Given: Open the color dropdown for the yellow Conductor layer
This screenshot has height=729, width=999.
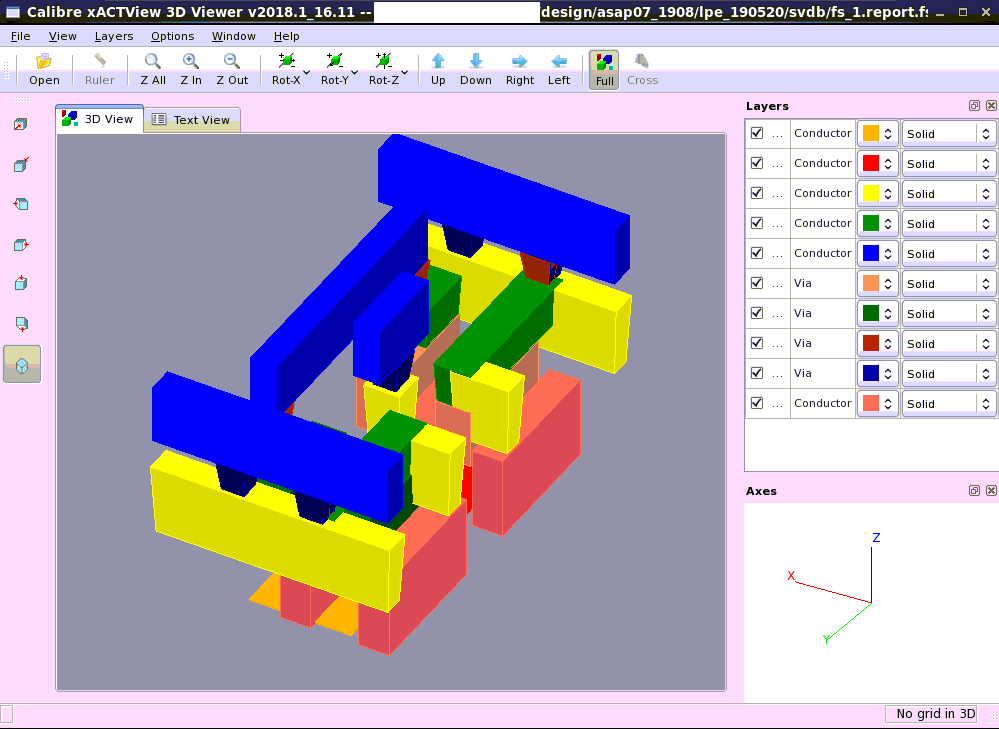Looking at the screenshot, I should point(888,193).
